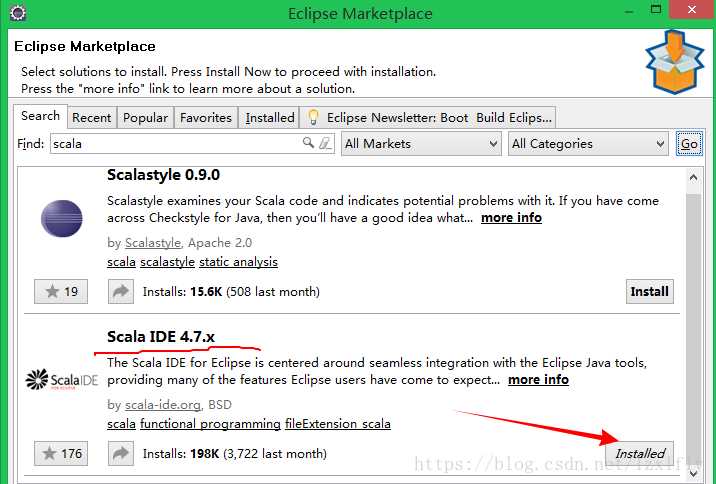
Task: Maximize the Eclipse Marketplace window
Action: (656, 10)
